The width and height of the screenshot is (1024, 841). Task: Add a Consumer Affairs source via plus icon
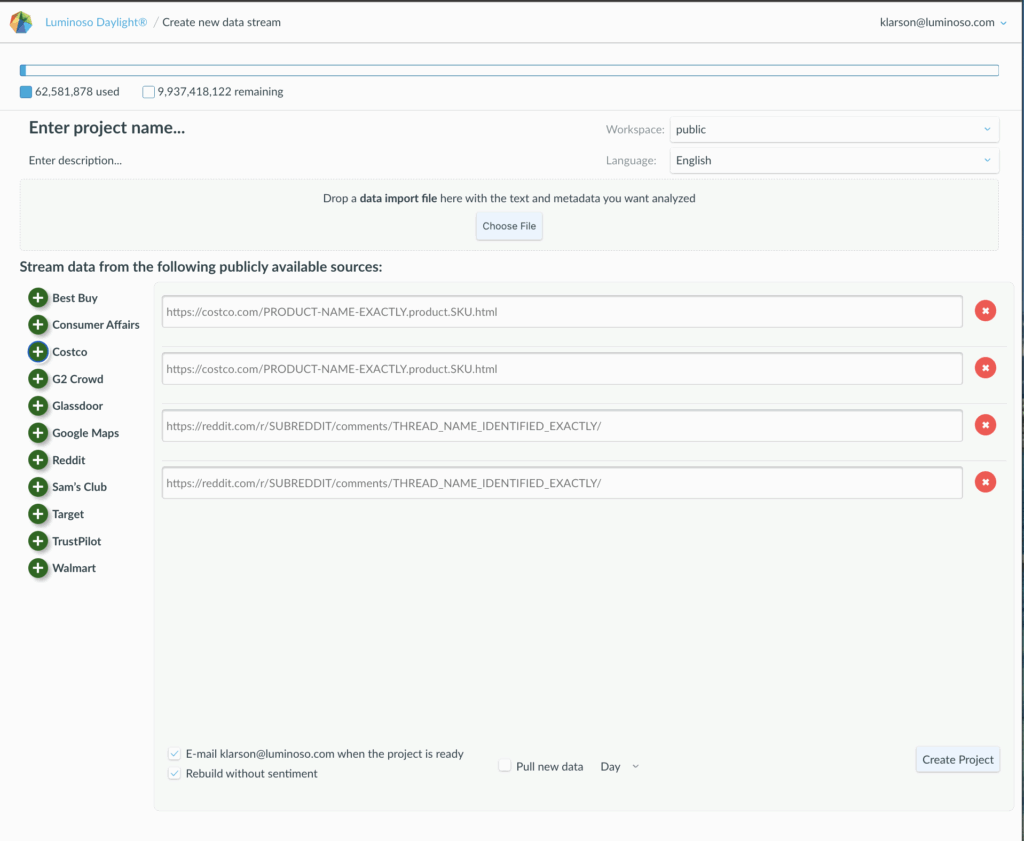pos(38,325)
